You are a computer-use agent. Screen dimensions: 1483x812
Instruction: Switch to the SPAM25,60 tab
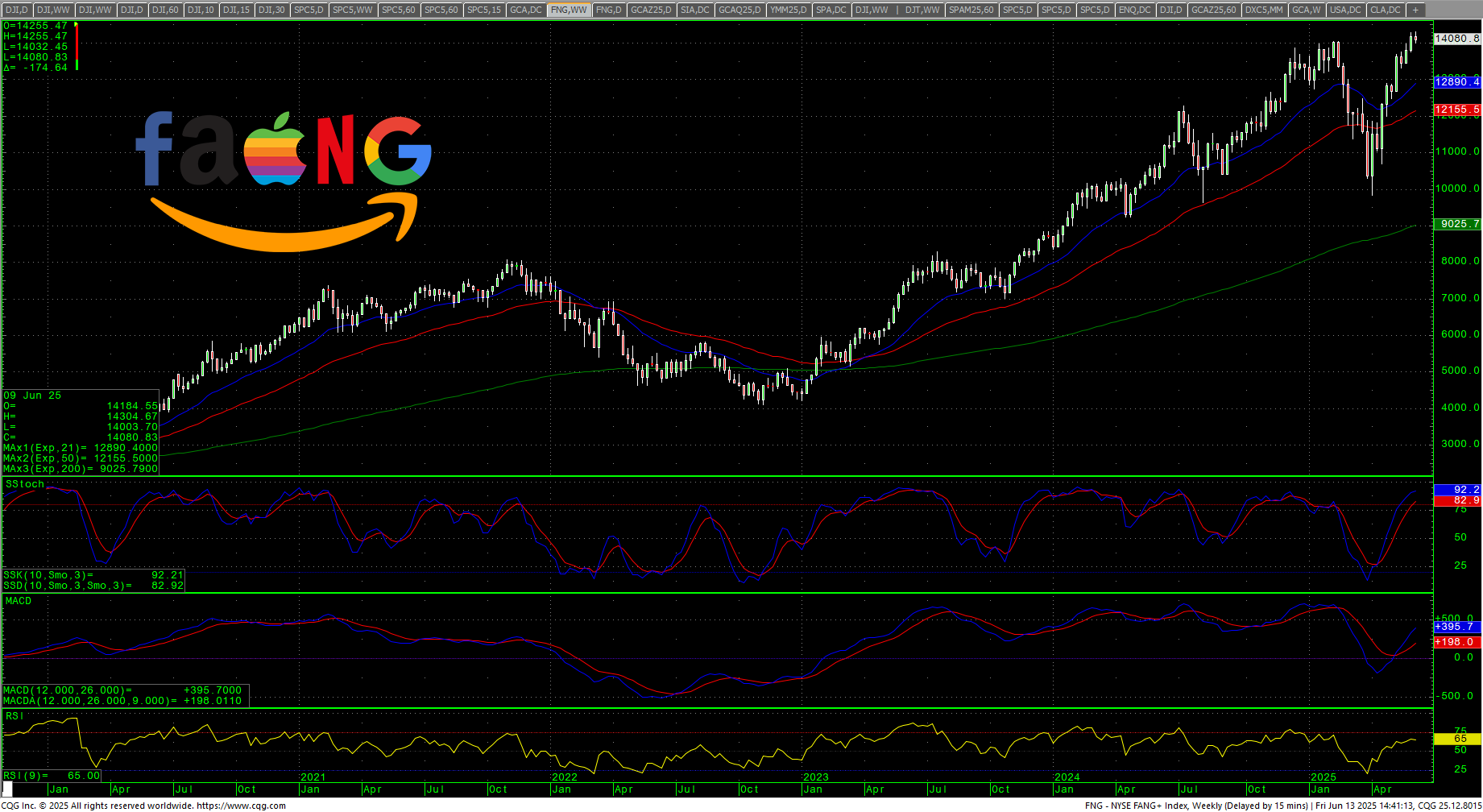point(971,10)
